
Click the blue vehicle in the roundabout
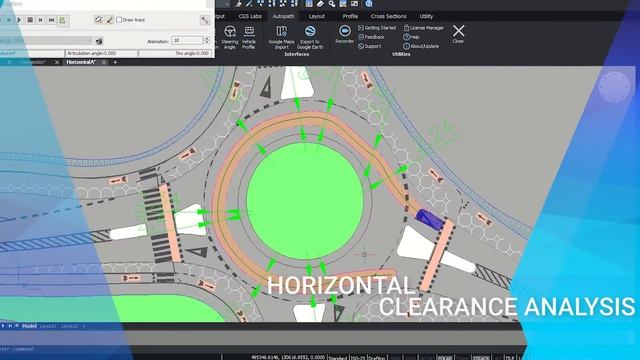pyautogui.click(x=428, y=219)
